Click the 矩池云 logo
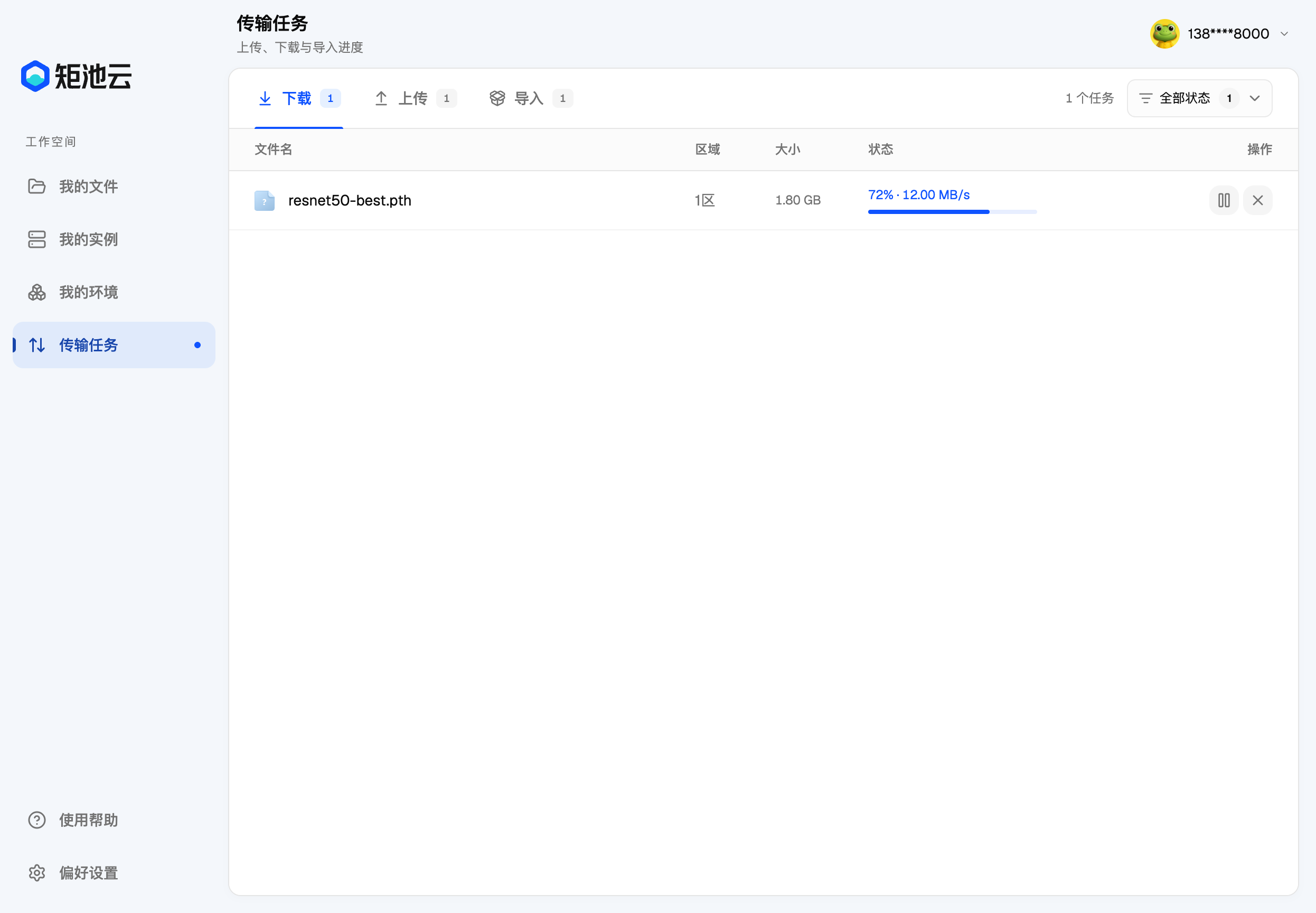The width and height of the screenshot is (1316, 913). [76, 76]
